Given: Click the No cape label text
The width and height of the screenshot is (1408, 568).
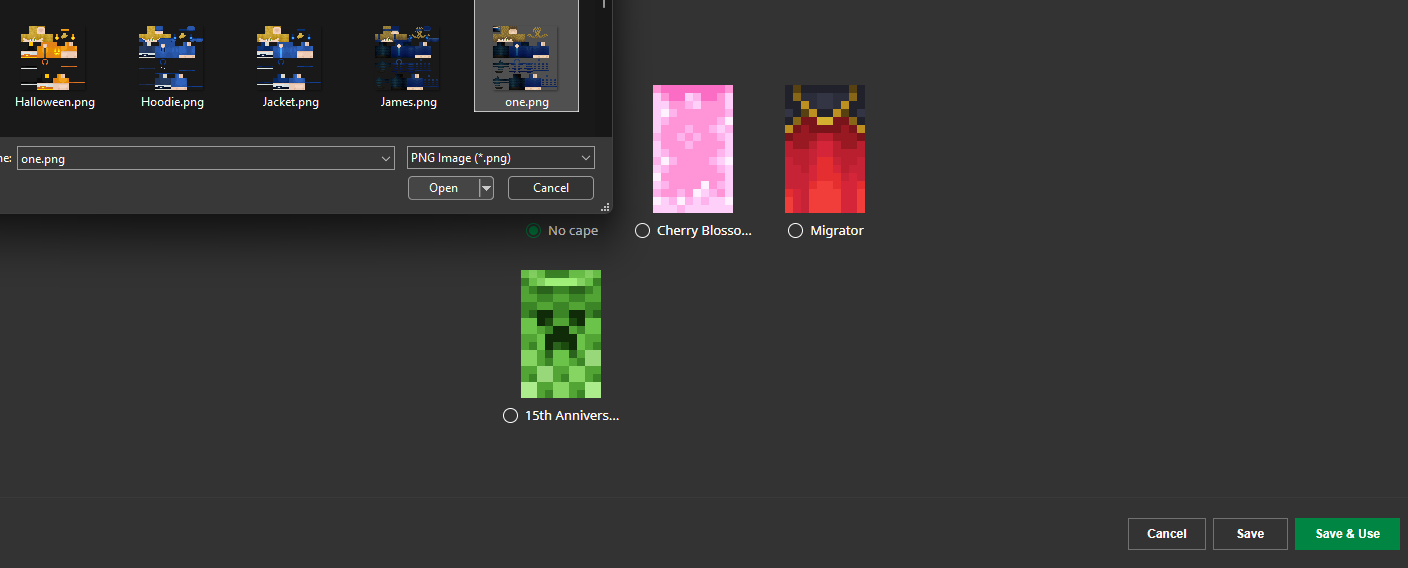Looking at the screenshot, I should coord(573,231).
